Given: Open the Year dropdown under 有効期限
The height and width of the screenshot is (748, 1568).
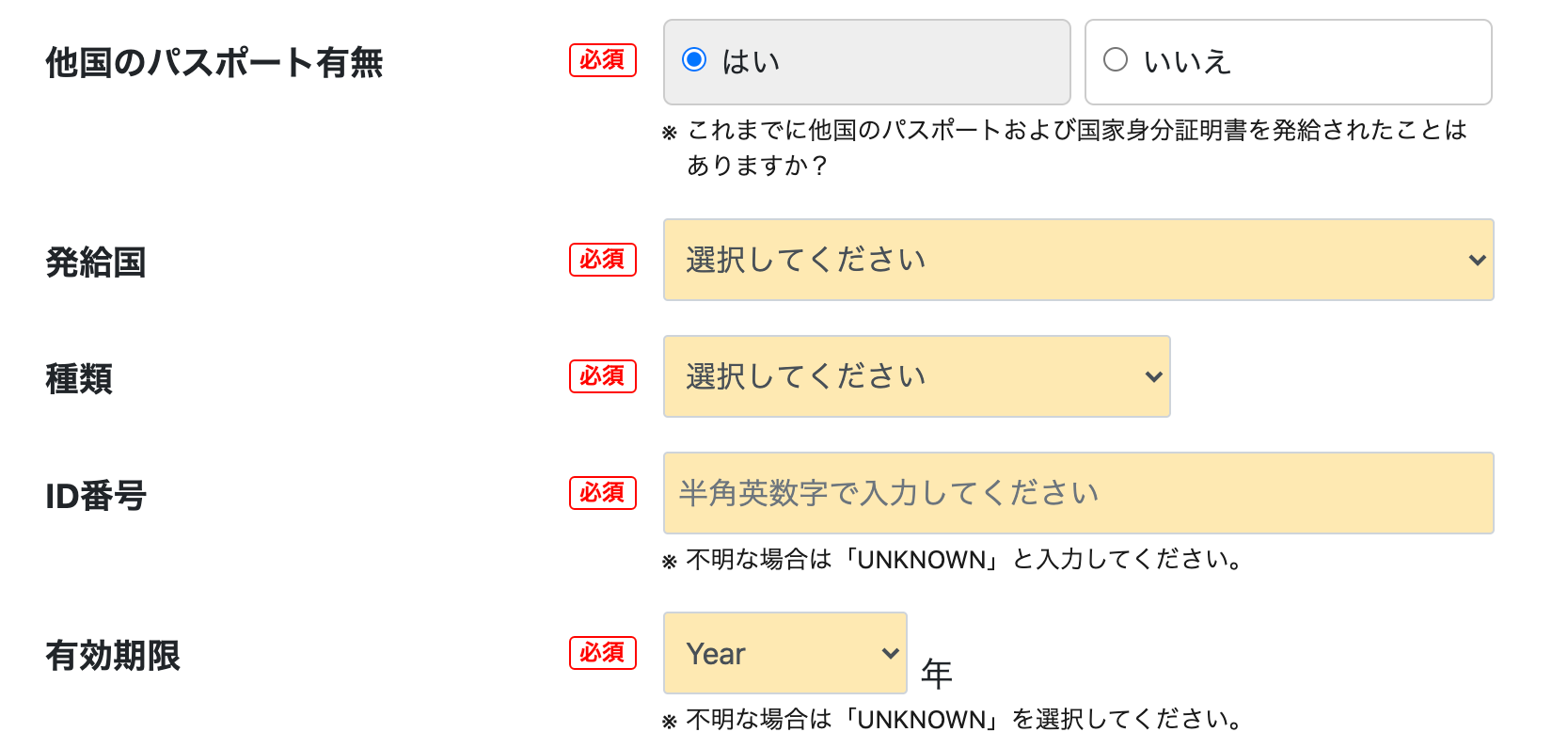Looking at the screenshot, I should (x=784, y=653).
